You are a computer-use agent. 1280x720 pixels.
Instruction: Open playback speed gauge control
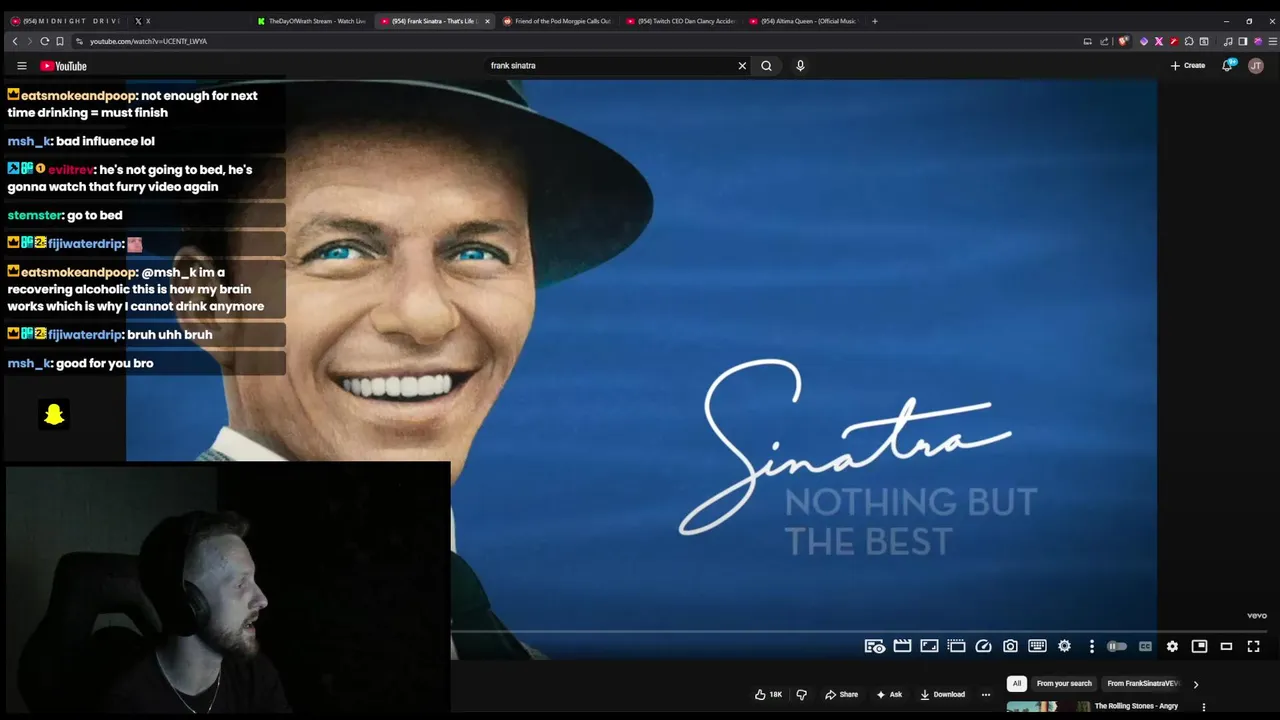click(983, 646)
